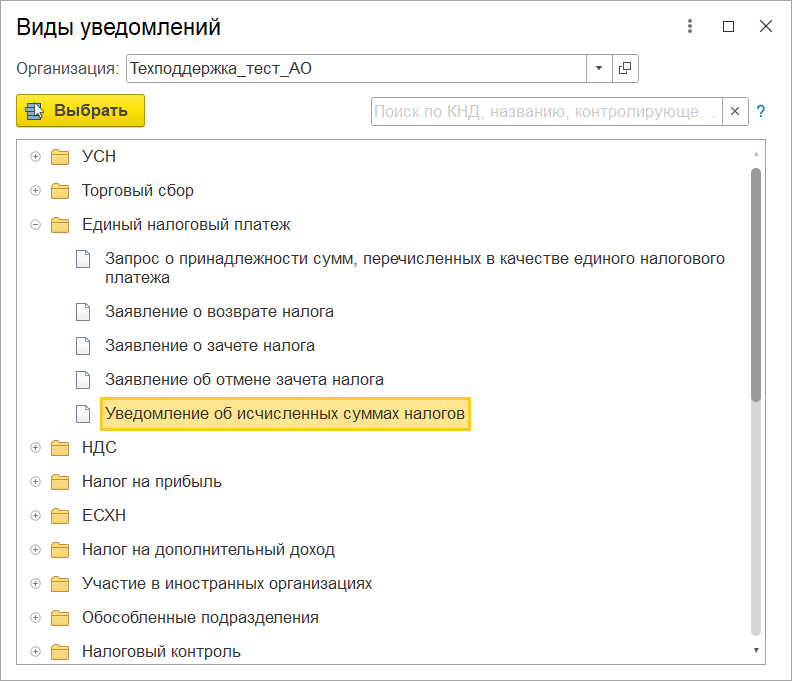Image resolution: width=792 pixels, height=681 pixels.
Task: Click the organization field Техподдержка_тест_АО
Action: pos(356,68)
